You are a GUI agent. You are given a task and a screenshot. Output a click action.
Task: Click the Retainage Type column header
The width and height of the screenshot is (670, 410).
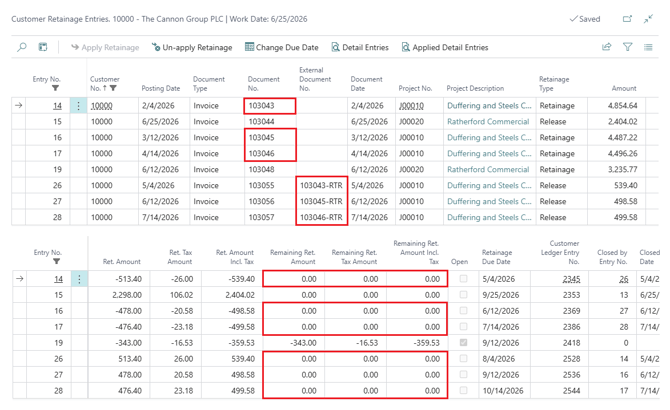coord(554,84)
